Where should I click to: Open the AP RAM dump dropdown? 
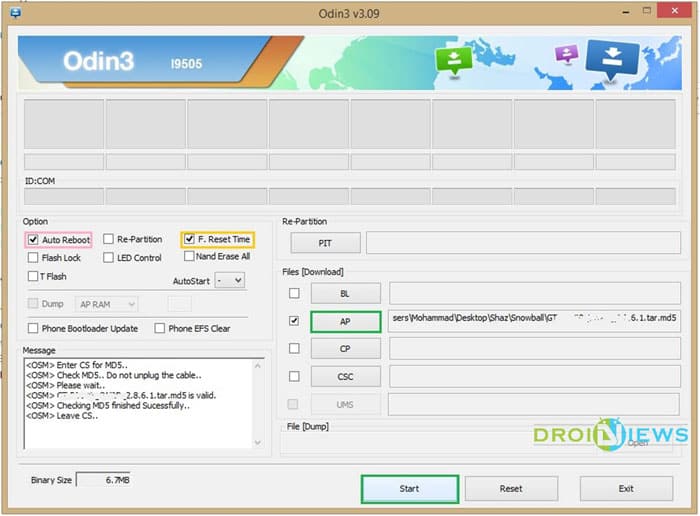(x=107, y=304)
